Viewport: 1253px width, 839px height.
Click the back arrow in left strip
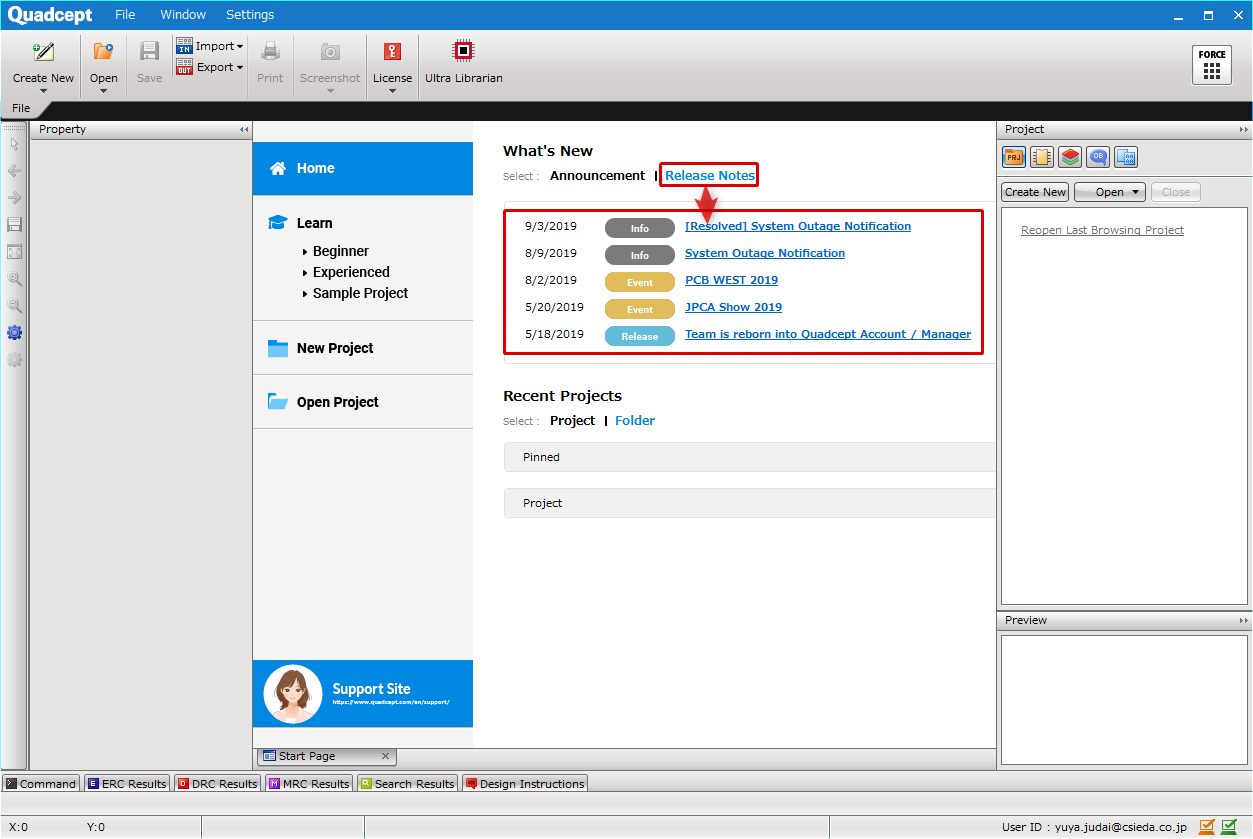[14, 171]
